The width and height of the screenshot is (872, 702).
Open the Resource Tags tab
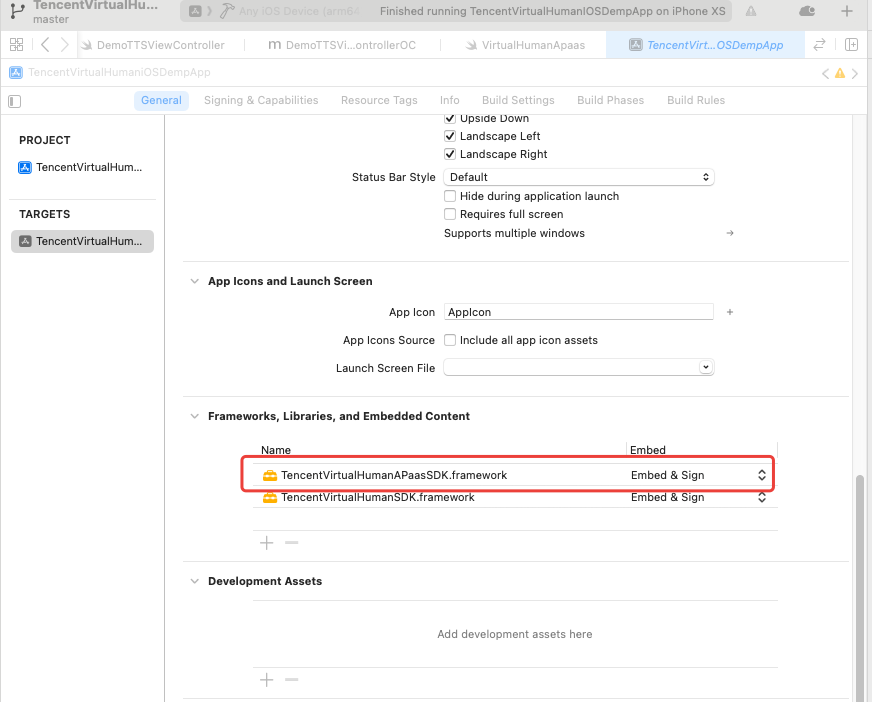(379, 100)
